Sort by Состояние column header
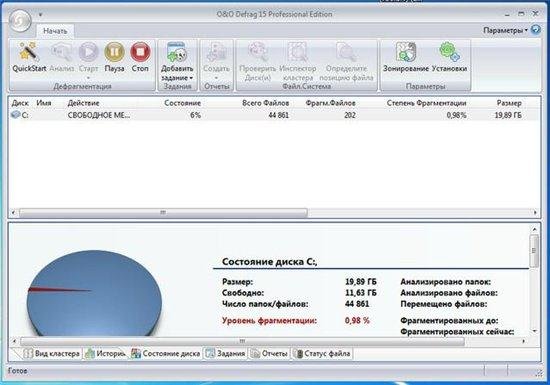Image resolution: width=550 pixels, height=385 pixels. tap(182, 103)
